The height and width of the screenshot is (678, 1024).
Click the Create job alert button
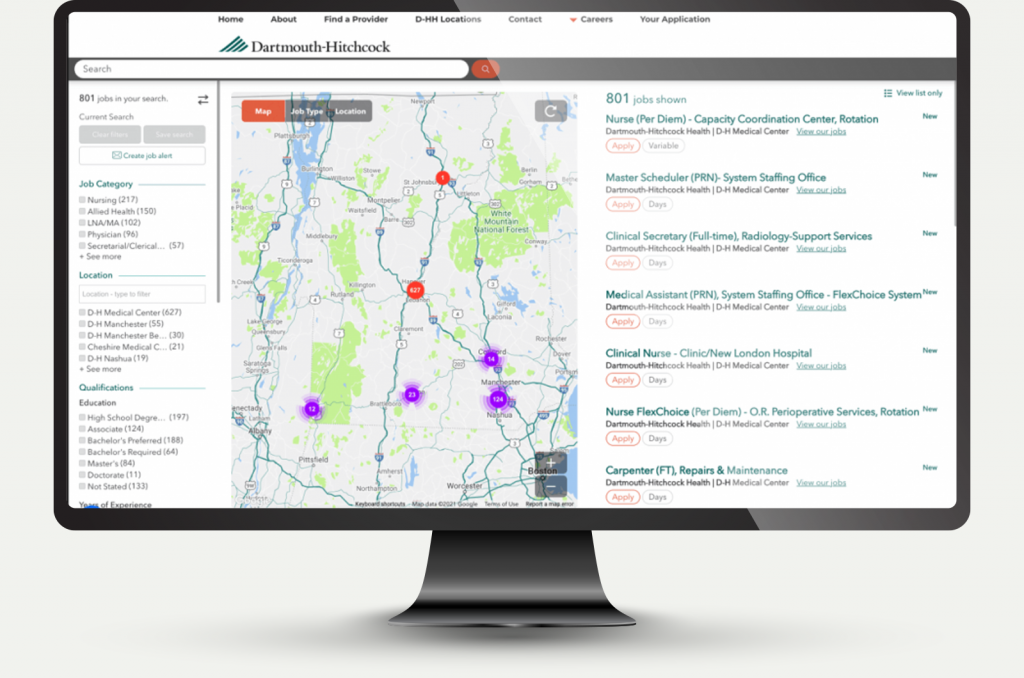[x=142, y=155]
